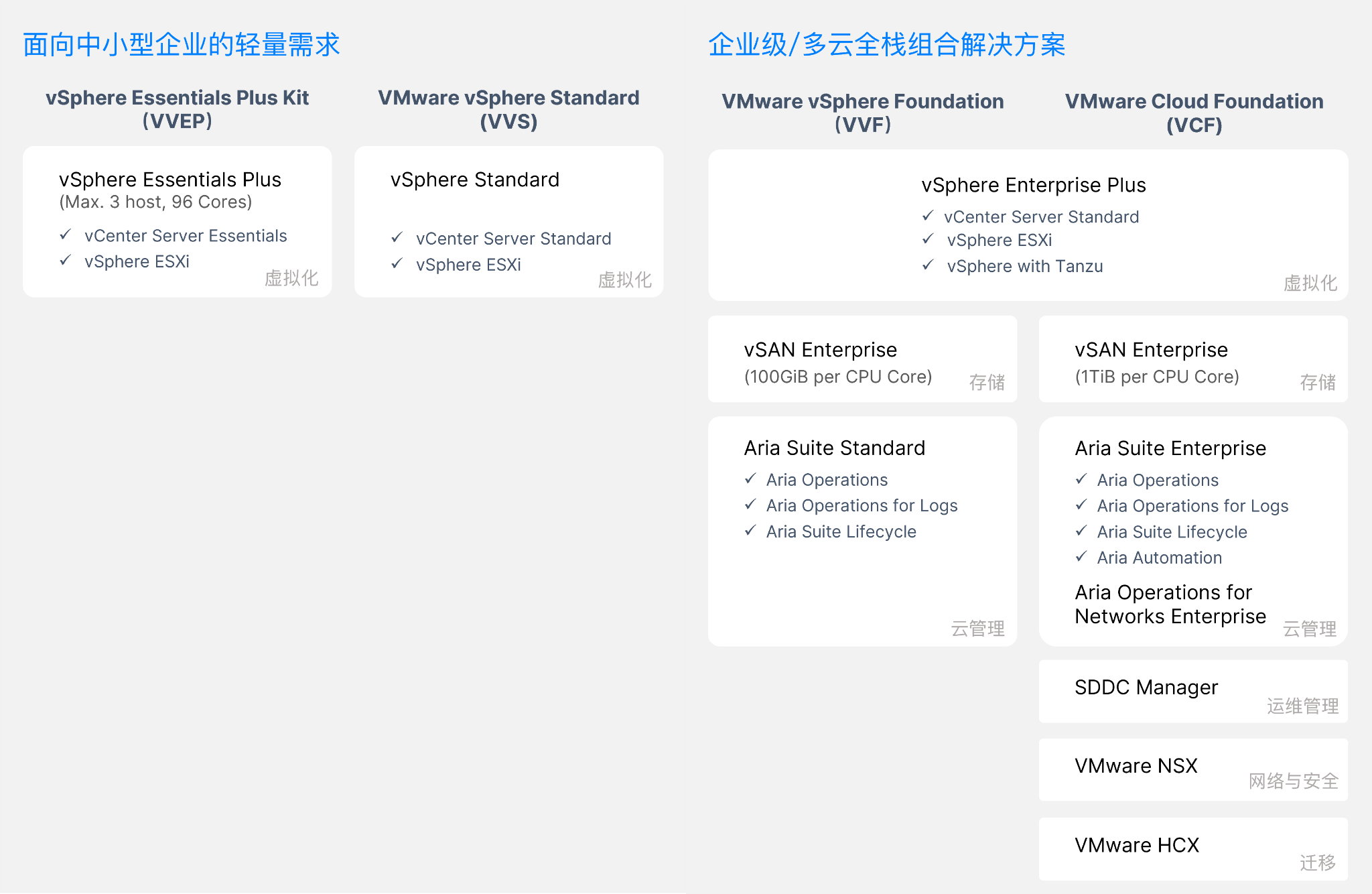Click the 网络与安全 label on VMware NSX card

1293,781
